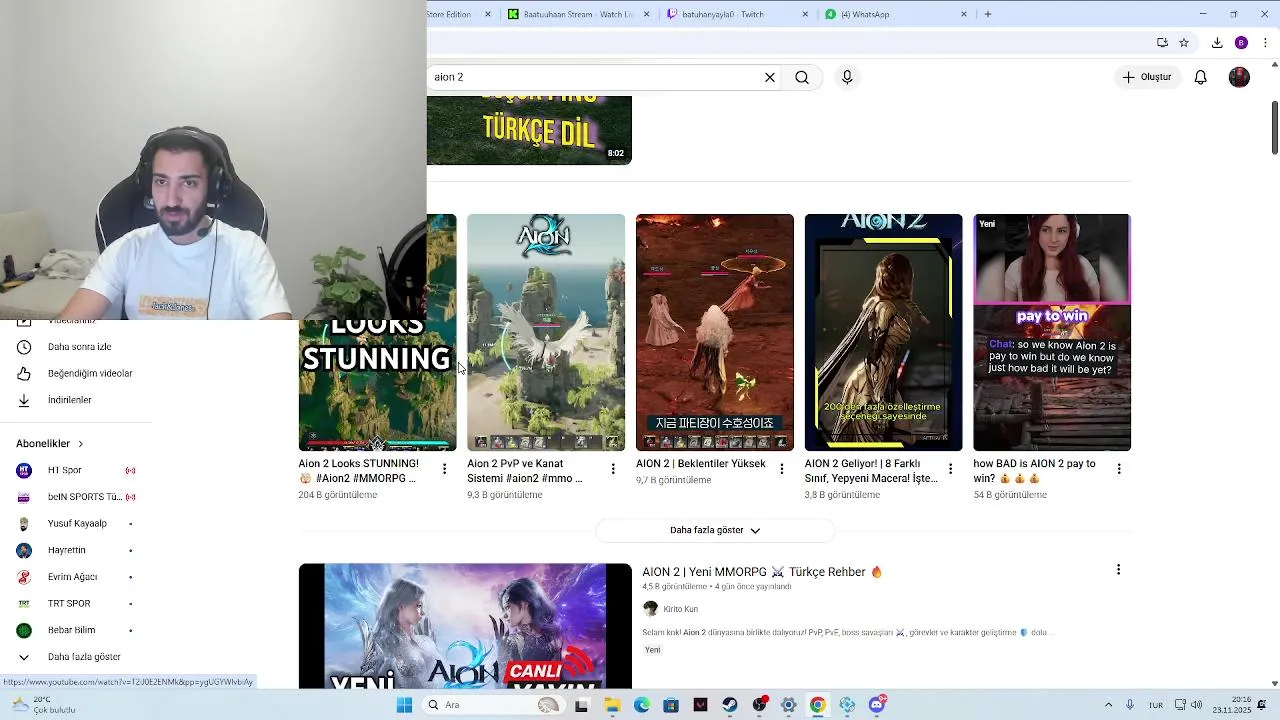Open Windows Start menu

(404, 705)
